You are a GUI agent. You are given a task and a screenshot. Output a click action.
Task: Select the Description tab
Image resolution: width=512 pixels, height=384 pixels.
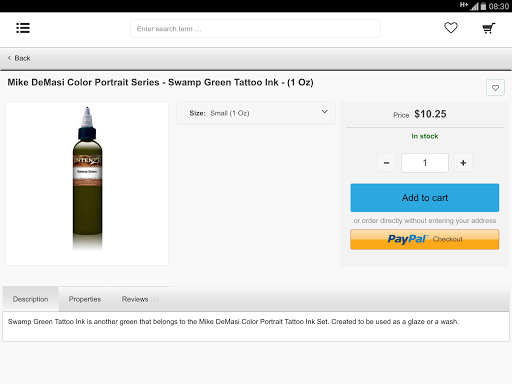[x=30, y=299]
